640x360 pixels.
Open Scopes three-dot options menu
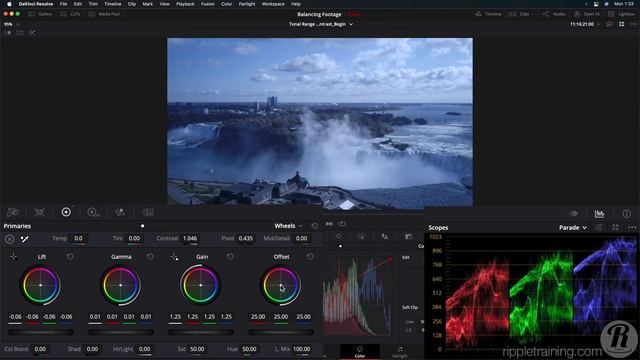point(632,228)
